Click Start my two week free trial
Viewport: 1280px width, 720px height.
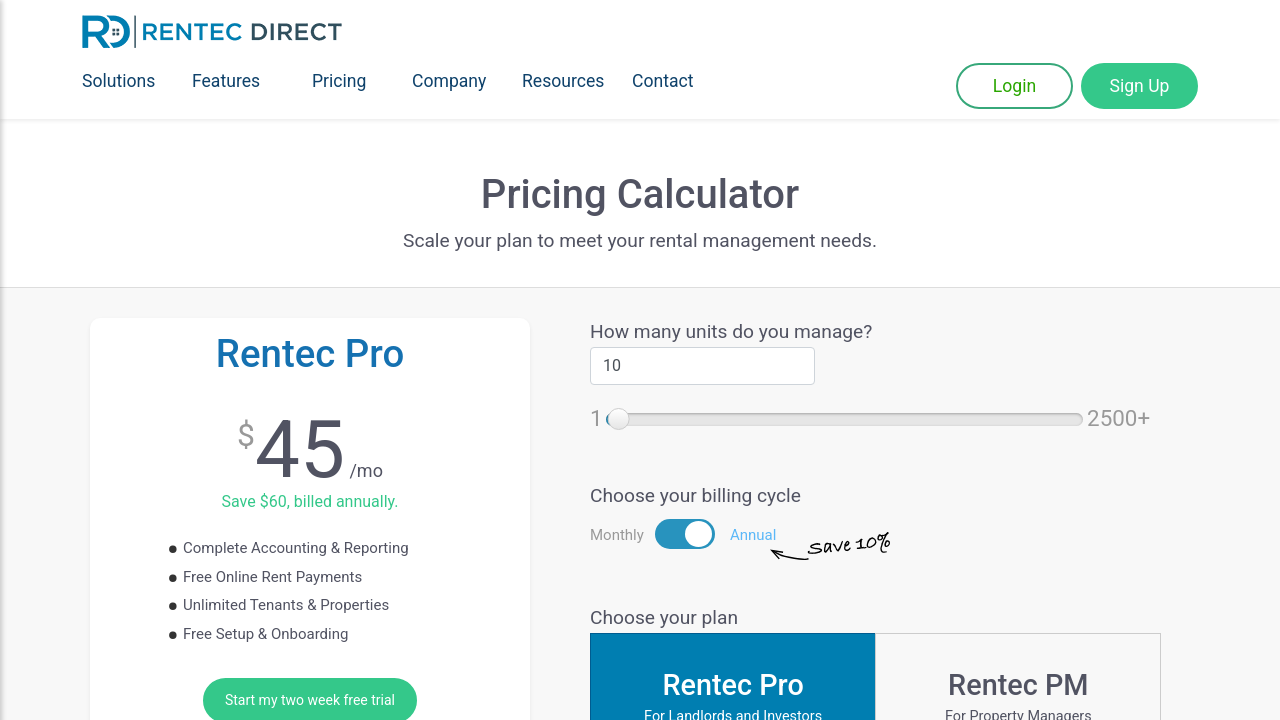point(310,700)
